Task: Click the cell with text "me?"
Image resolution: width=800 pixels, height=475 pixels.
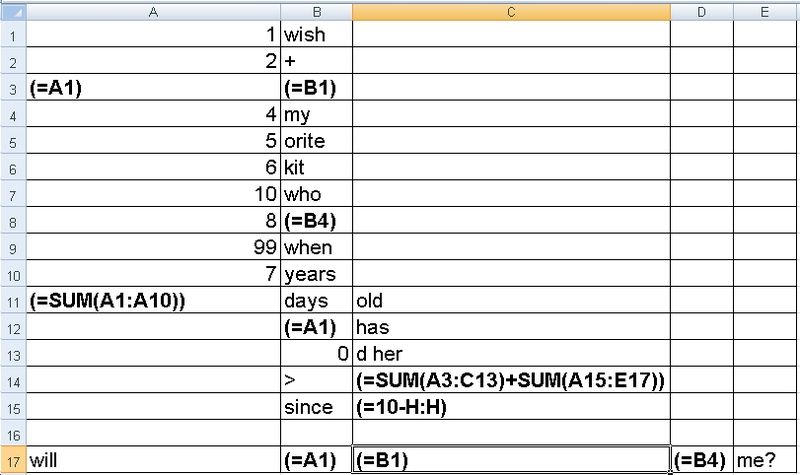Action: point(766,460)
